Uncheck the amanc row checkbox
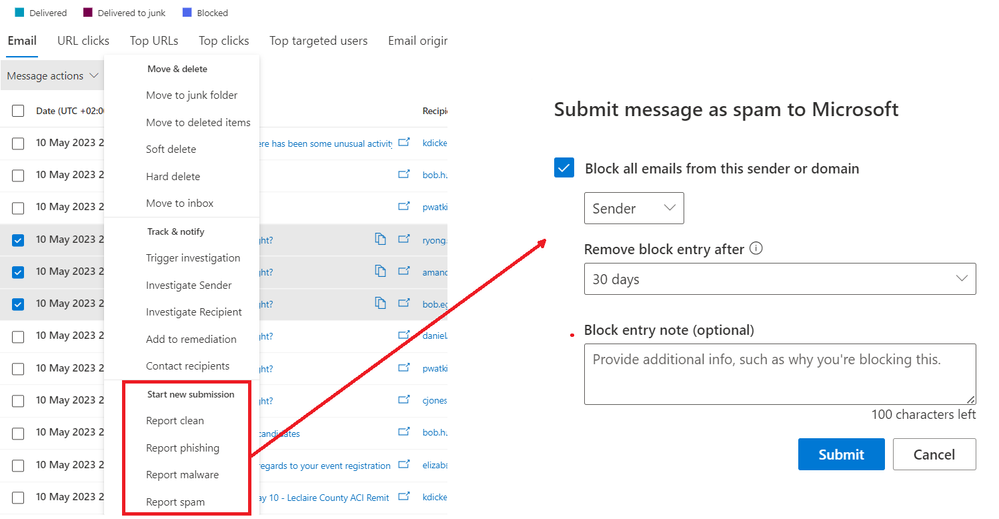The height and width of the screenshot is (519, 999). pyautogui.click(x=18, y=272)
